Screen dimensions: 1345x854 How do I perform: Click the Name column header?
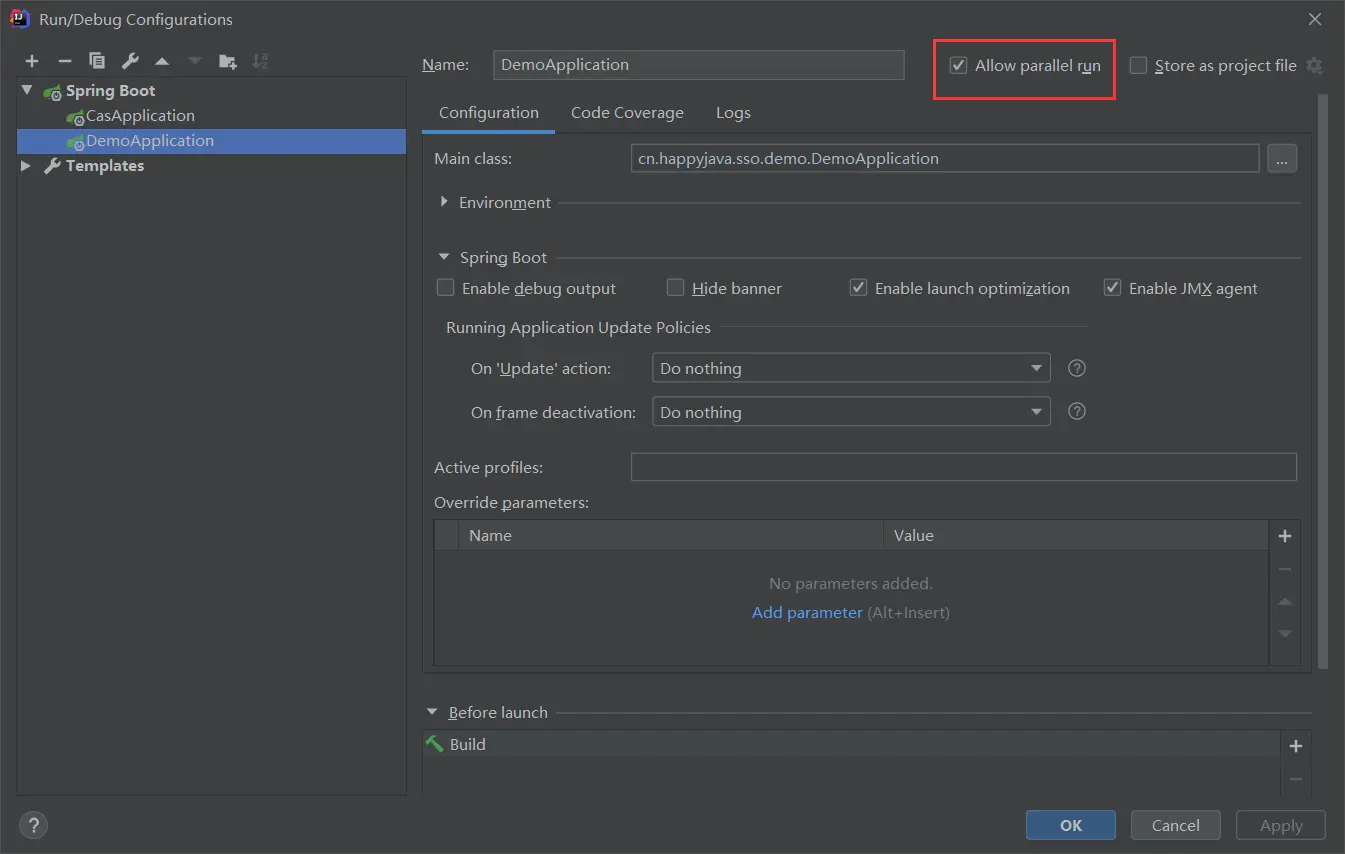point(670,536)
